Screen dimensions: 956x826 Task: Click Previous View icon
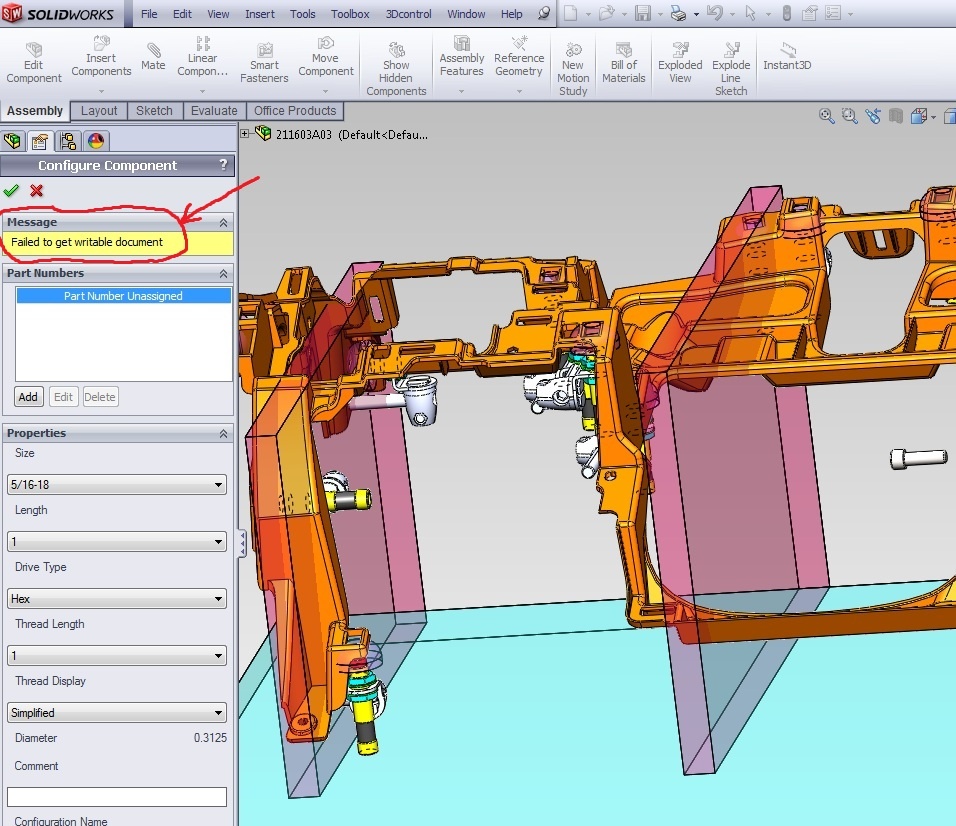pos(873,116)
